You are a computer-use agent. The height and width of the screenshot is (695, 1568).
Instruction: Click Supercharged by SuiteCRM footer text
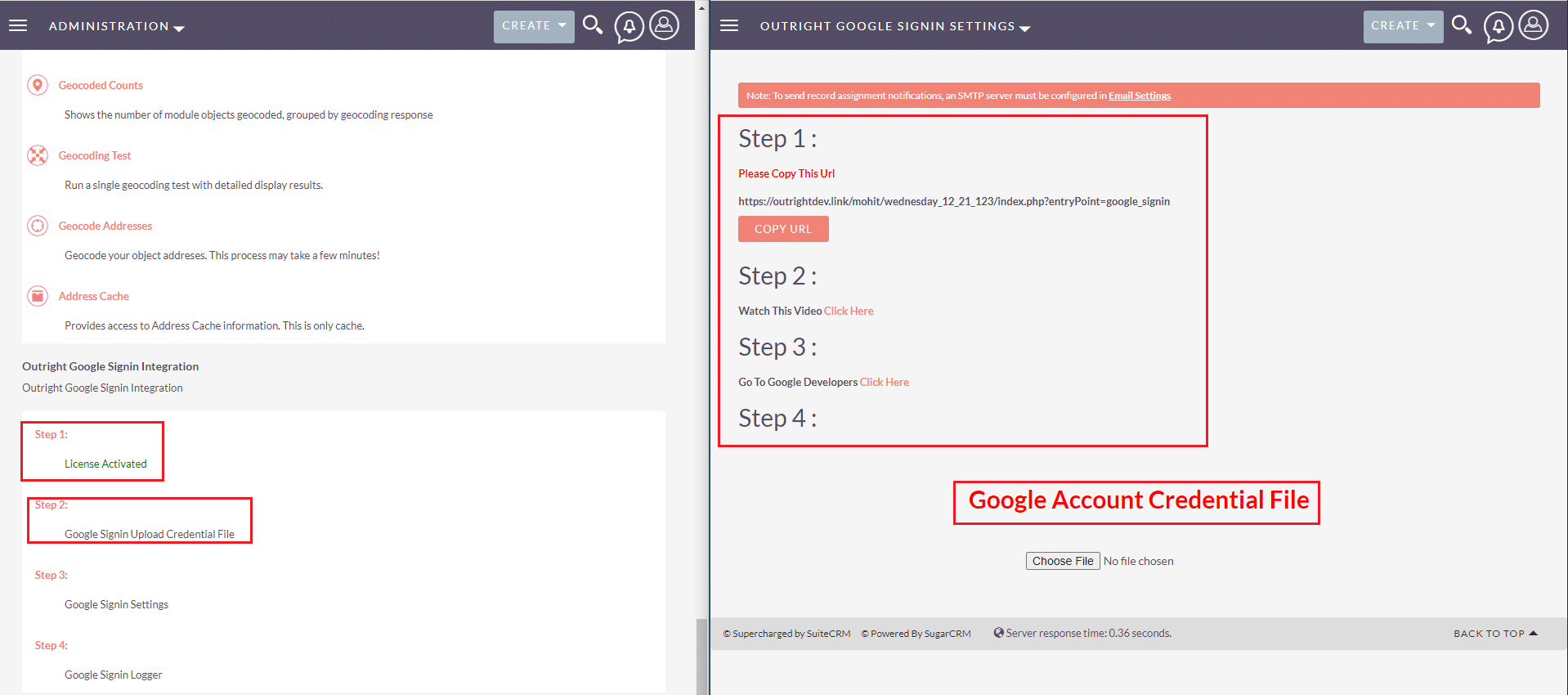[x=787, y=634]
